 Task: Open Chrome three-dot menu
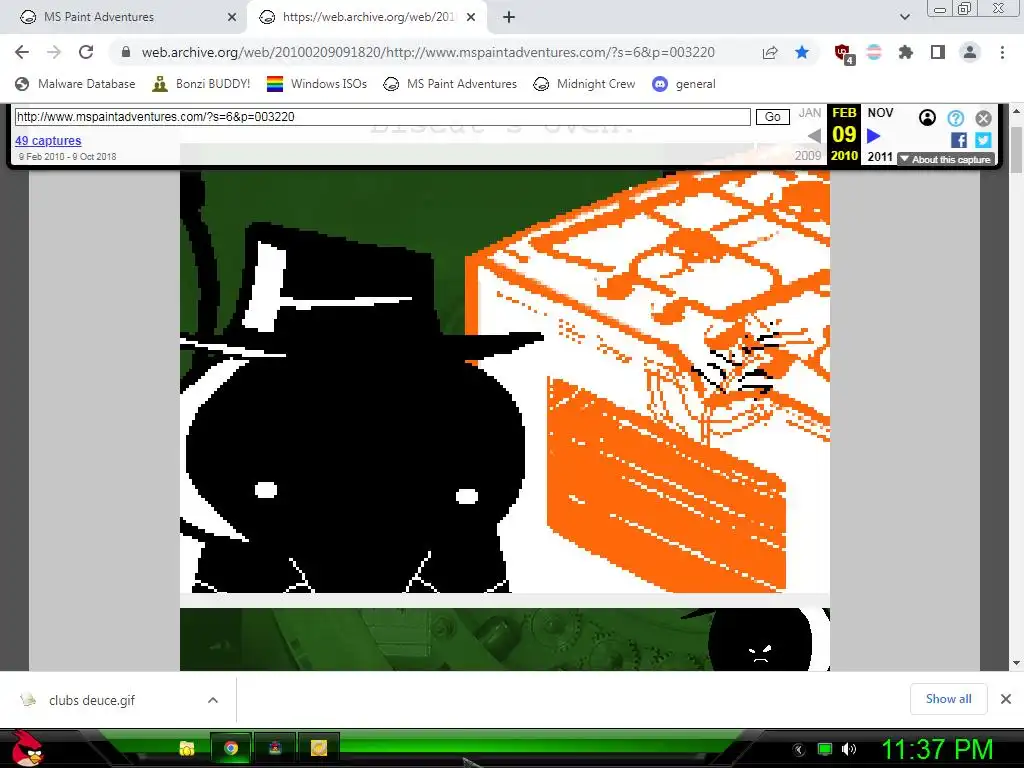[x=1002, y=52]
